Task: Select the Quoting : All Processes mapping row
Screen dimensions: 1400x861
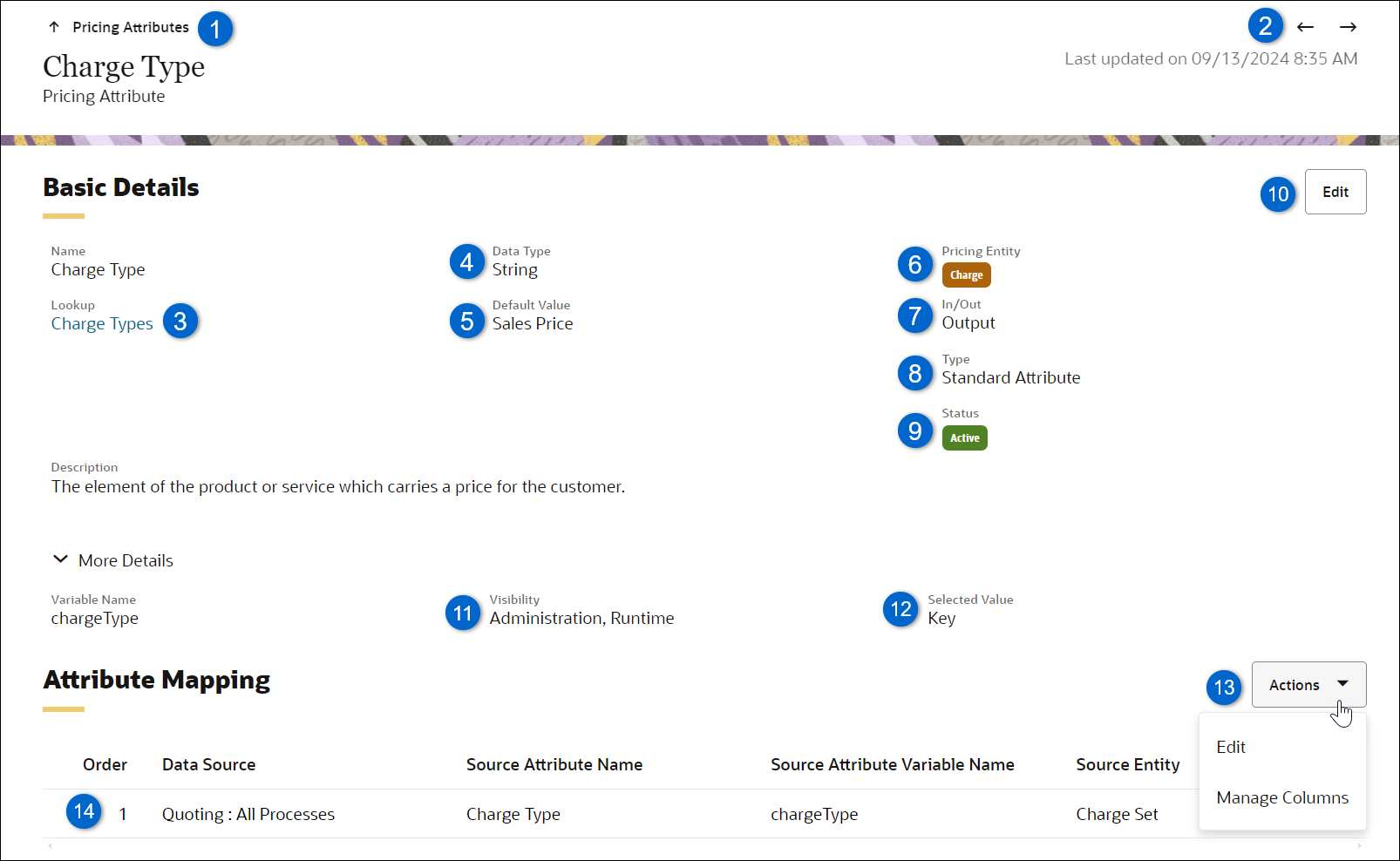Action: click(248, 814)
